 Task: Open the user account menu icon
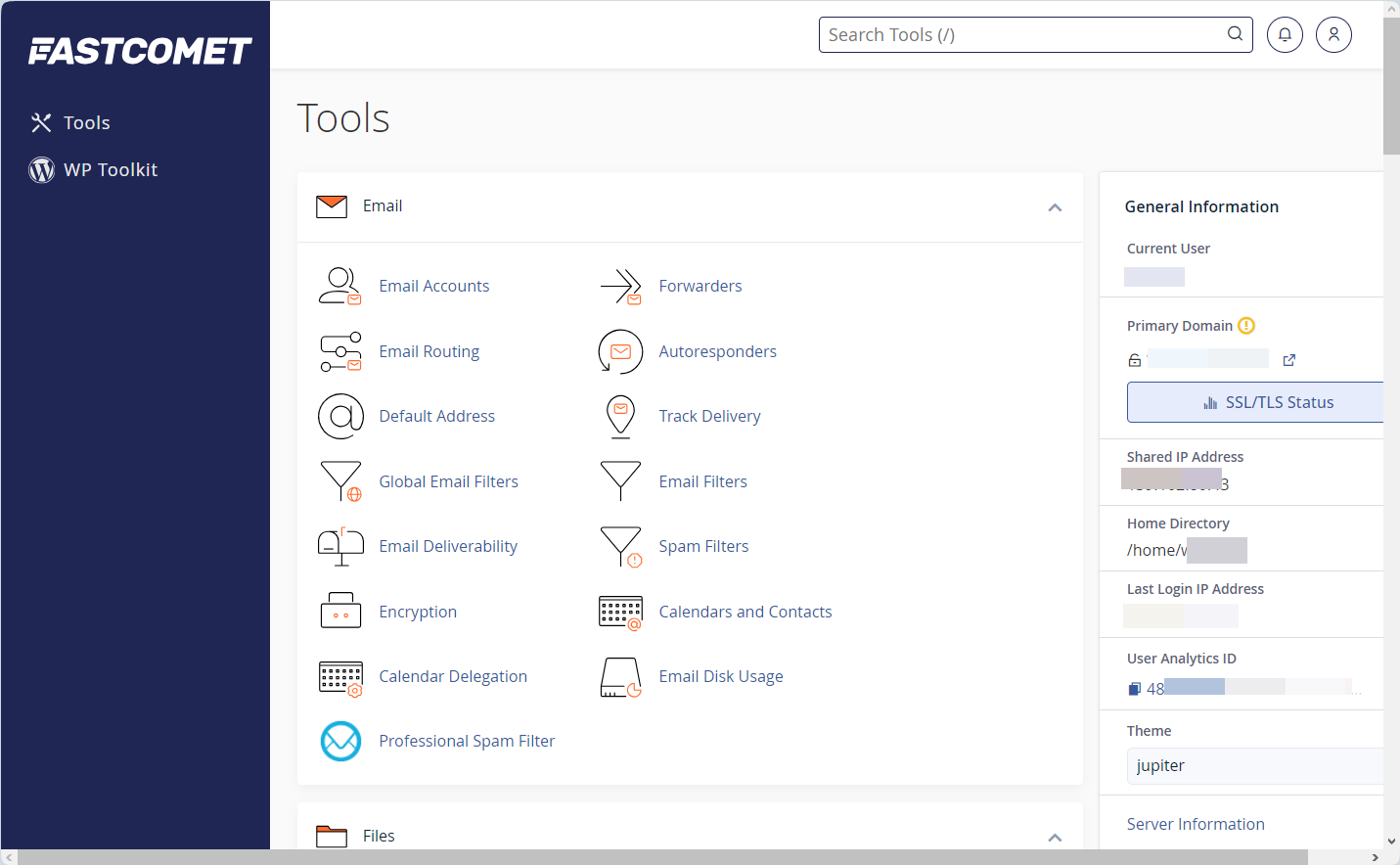1333,34
